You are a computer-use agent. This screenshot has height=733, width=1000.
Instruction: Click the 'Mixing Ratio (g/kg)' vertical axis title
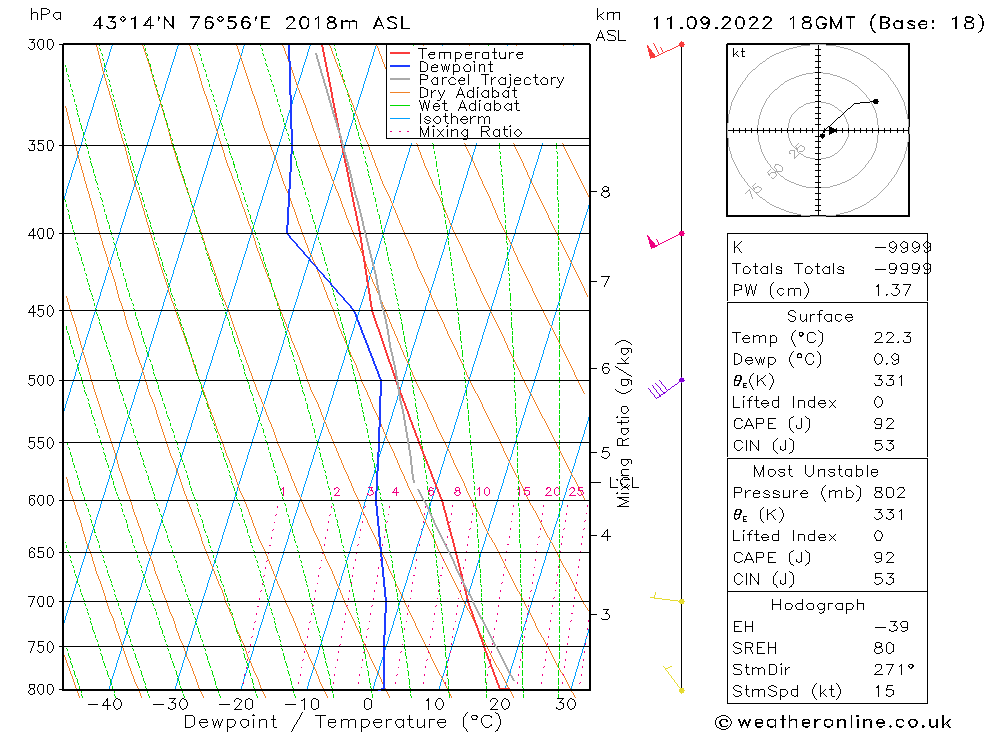click(x=624, y=424)
